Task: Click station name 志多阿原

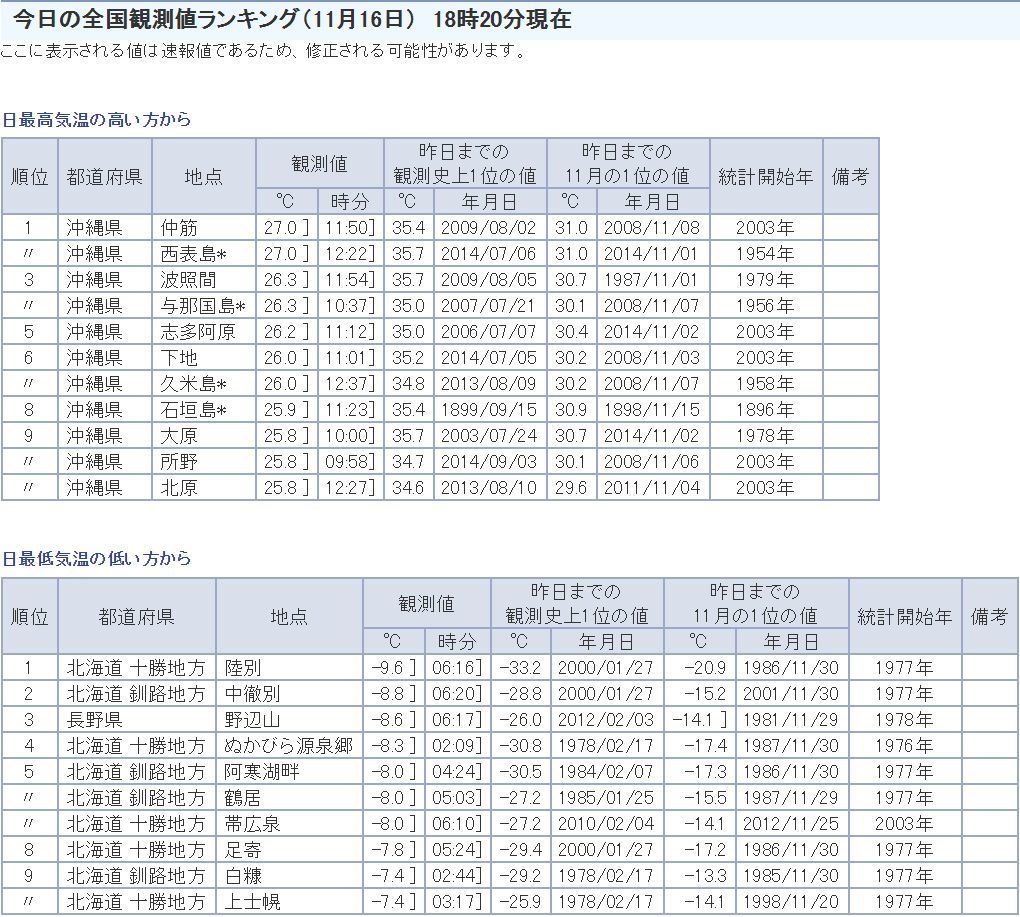Action: click(x=198, y=332)
